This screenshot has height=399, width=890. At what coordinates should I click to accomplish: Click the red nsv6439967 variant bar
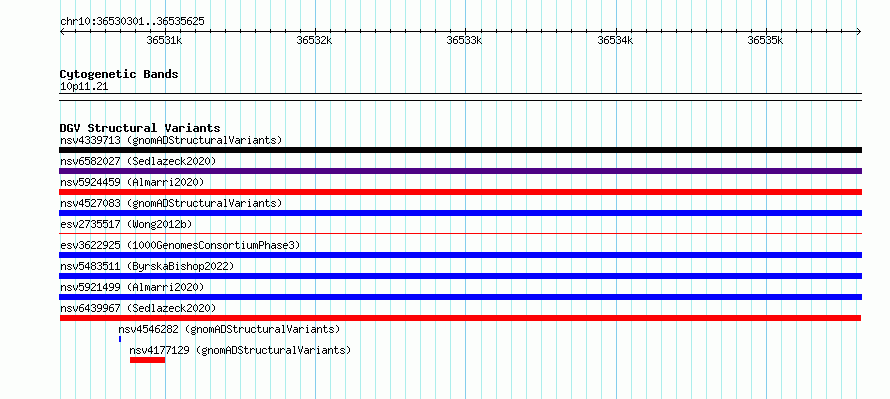(x=460, y=318)
